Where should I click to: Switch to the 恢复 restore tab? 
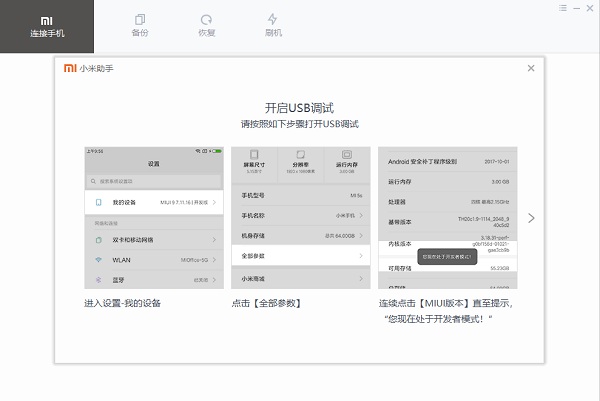pos(207,26)
